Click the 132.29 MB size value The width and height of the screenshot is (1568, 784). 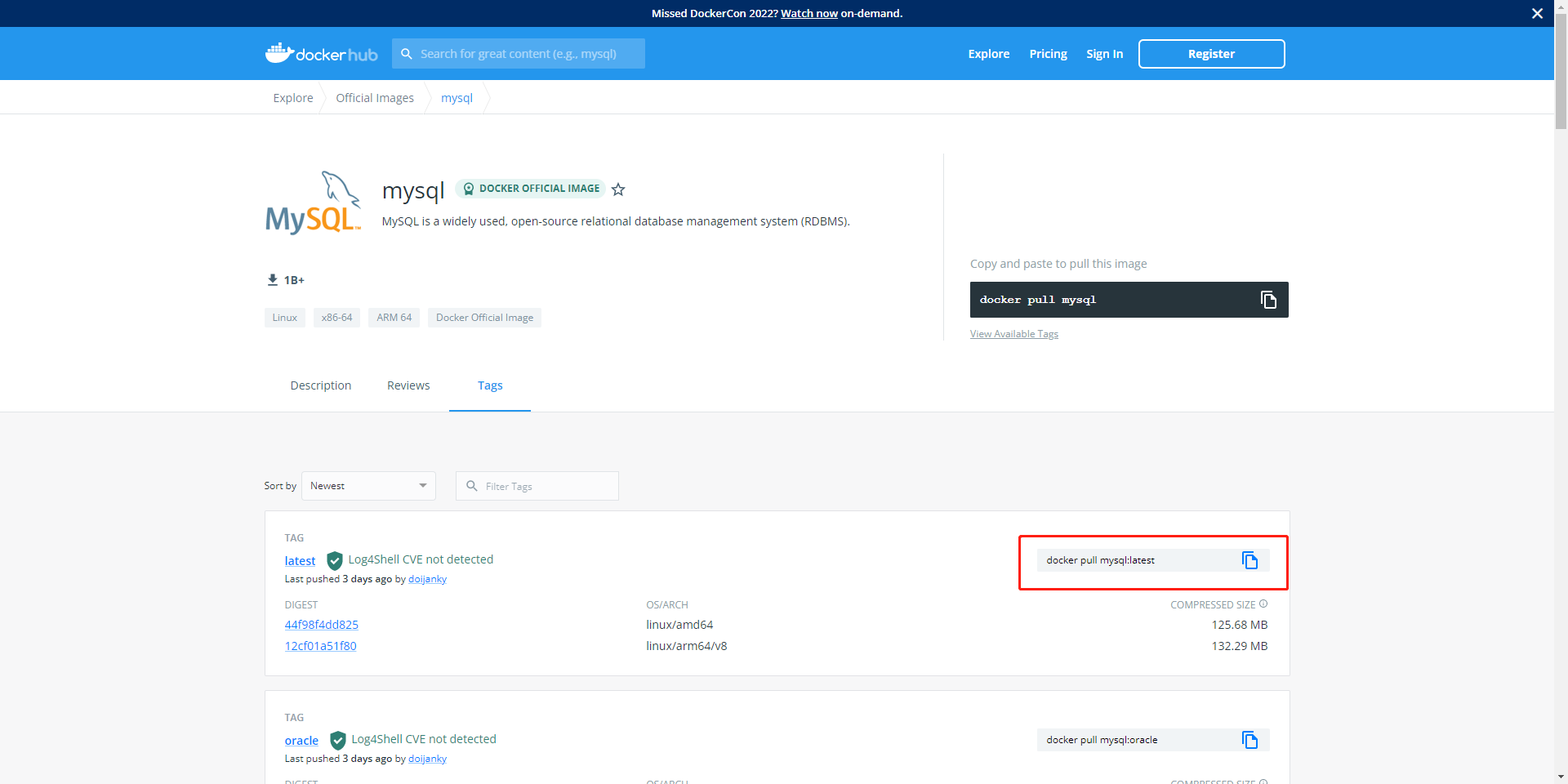tap(1239, 646)
